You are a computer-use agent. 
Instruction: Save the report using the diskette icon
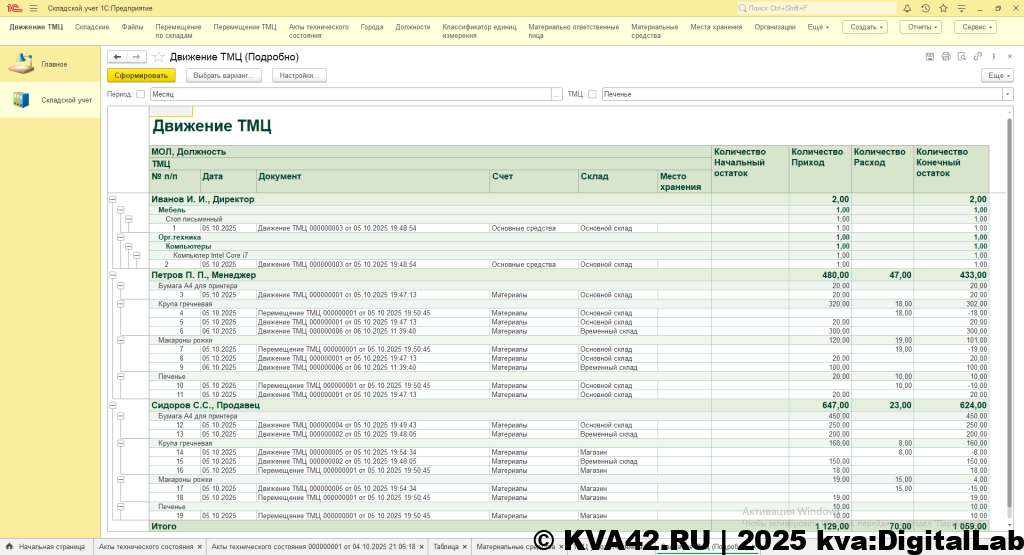(930, 57)
